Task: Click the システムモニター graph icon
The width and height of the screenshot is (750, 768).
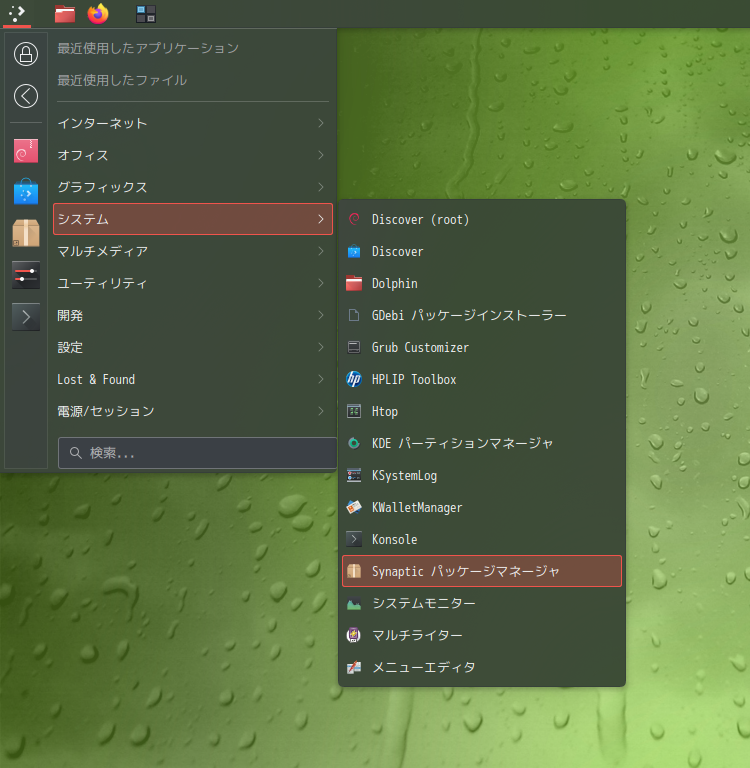Action: point(354,603)
